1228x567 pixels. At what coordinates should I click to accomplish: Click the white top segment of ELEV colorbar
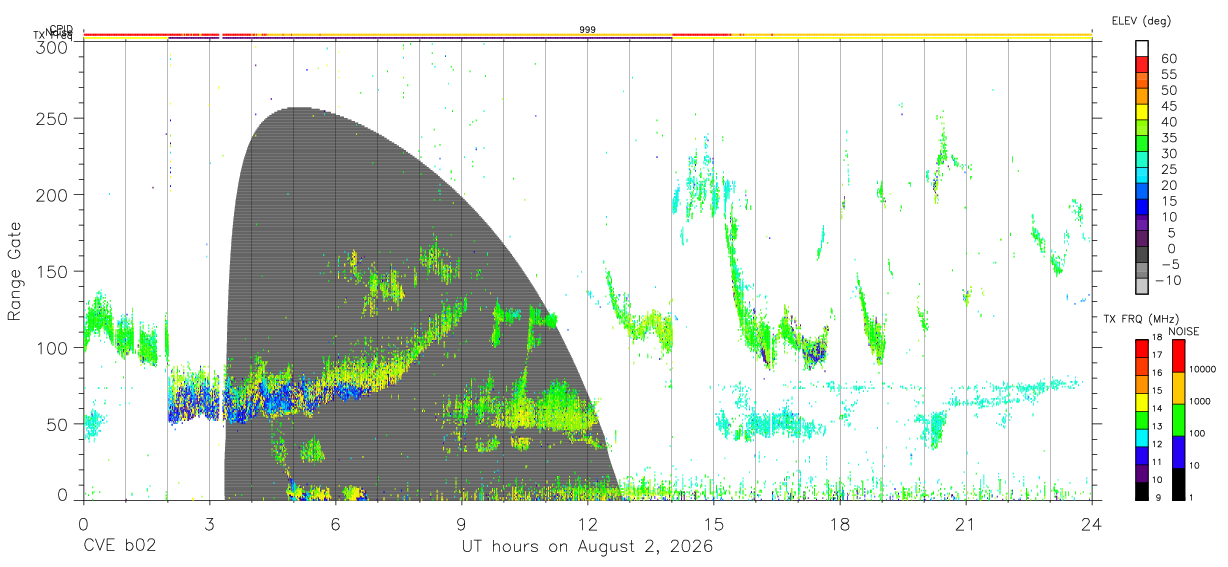point(1142,48)
